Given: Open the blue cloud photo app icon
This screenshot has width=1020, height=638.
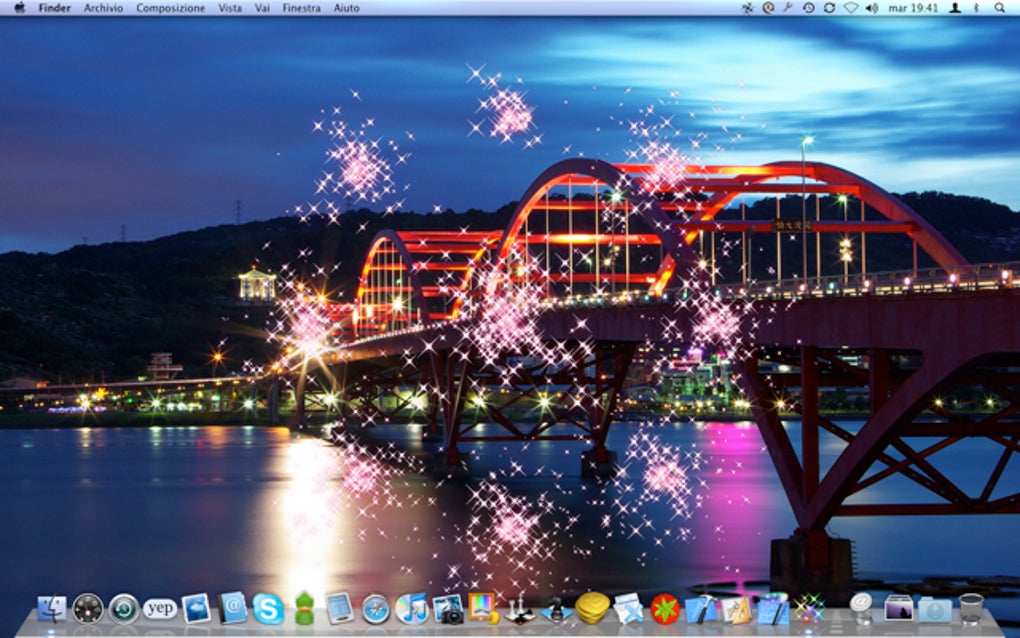Looking at the screenshot, I should pos(196,609).
